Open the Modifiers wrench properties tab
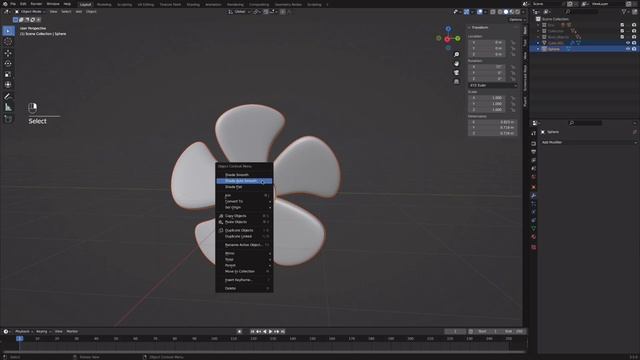Screen dimensions: 640x360 click(x=533, y=196)
